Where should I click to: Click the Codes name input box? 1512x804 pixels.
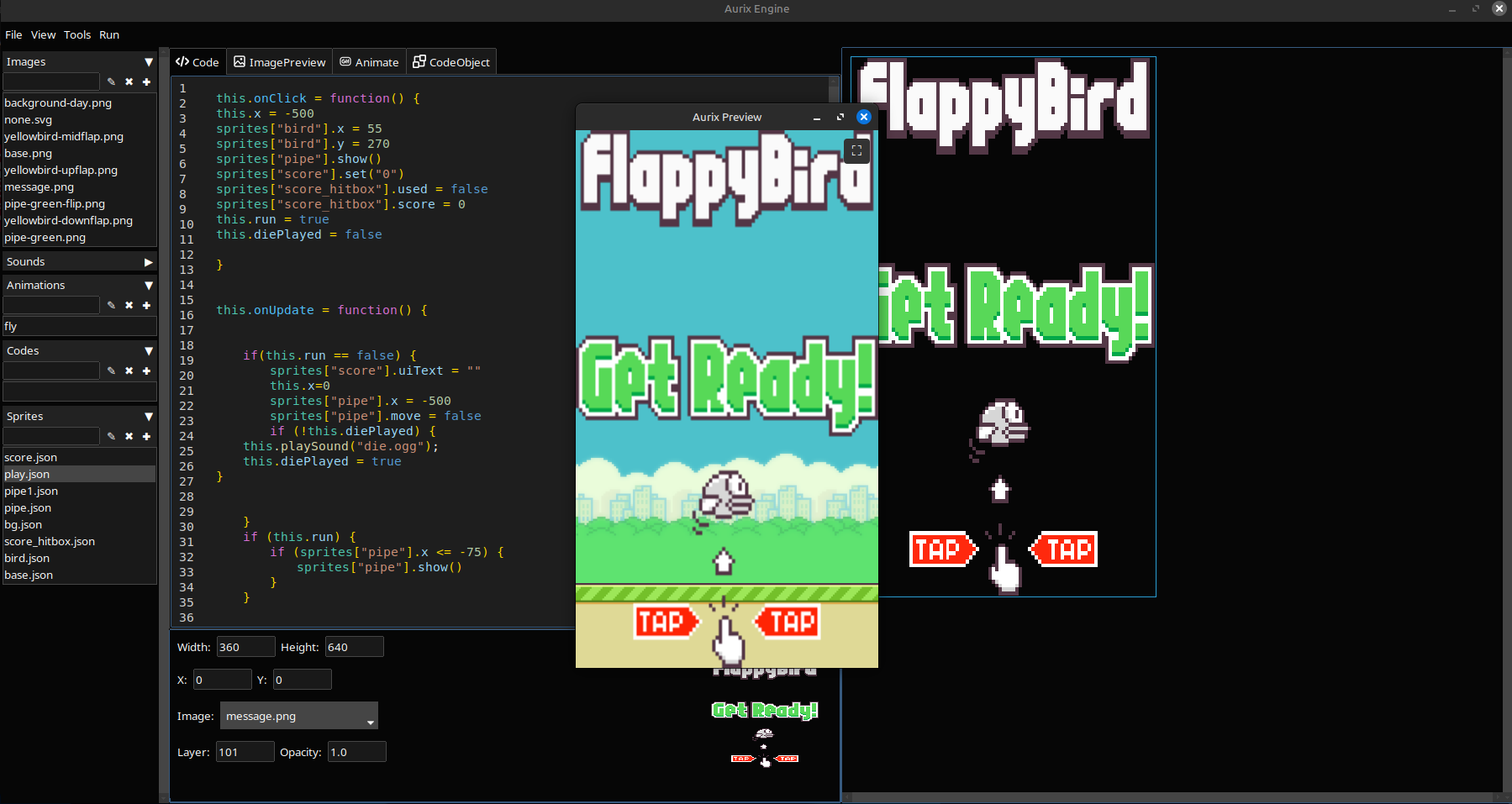pos(51,370)
